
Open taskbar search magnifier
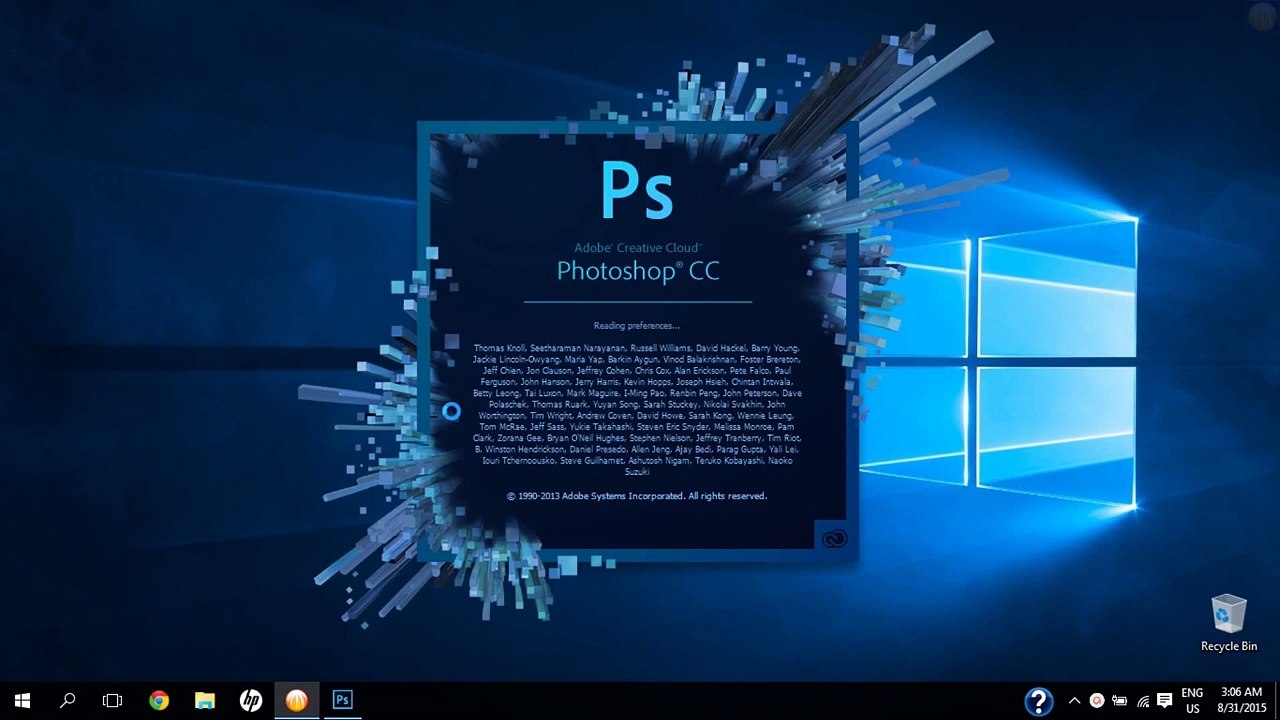[x=68, y=701]
